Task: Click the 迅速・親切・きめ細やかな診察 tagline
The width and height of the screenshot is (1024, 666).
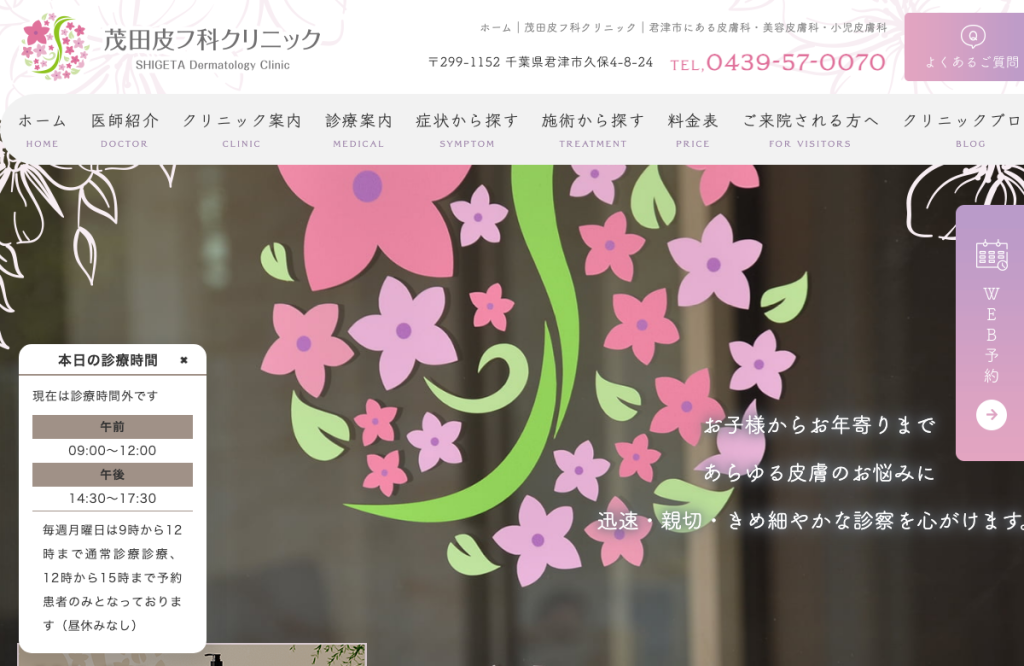Action: (810, 520)
